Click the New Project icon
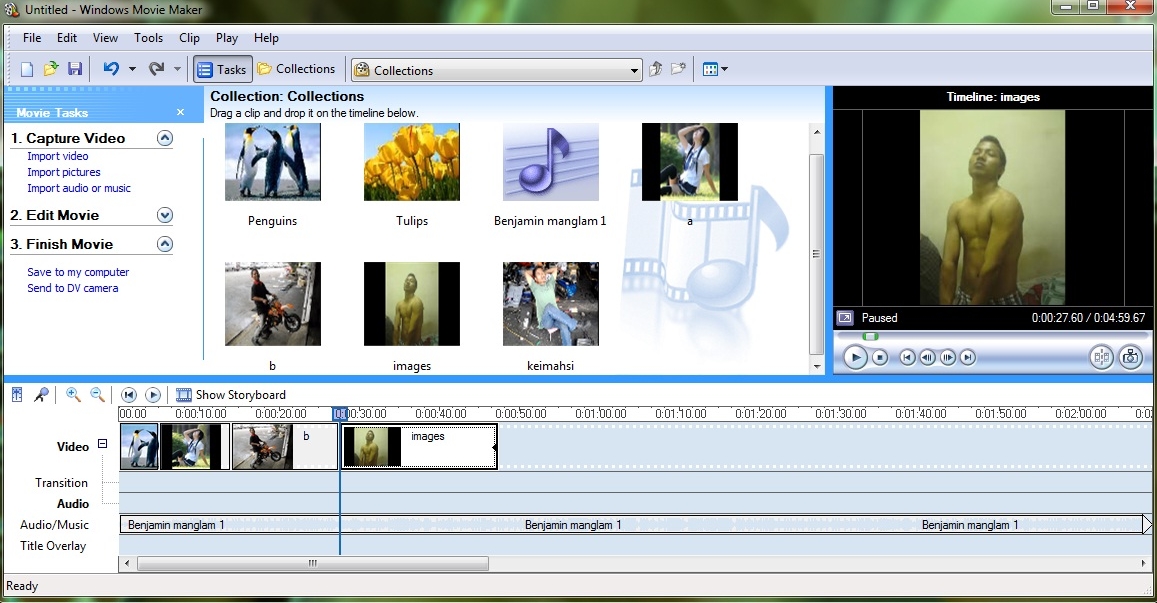Viewport: 1157px width, 603px height. 27,69
